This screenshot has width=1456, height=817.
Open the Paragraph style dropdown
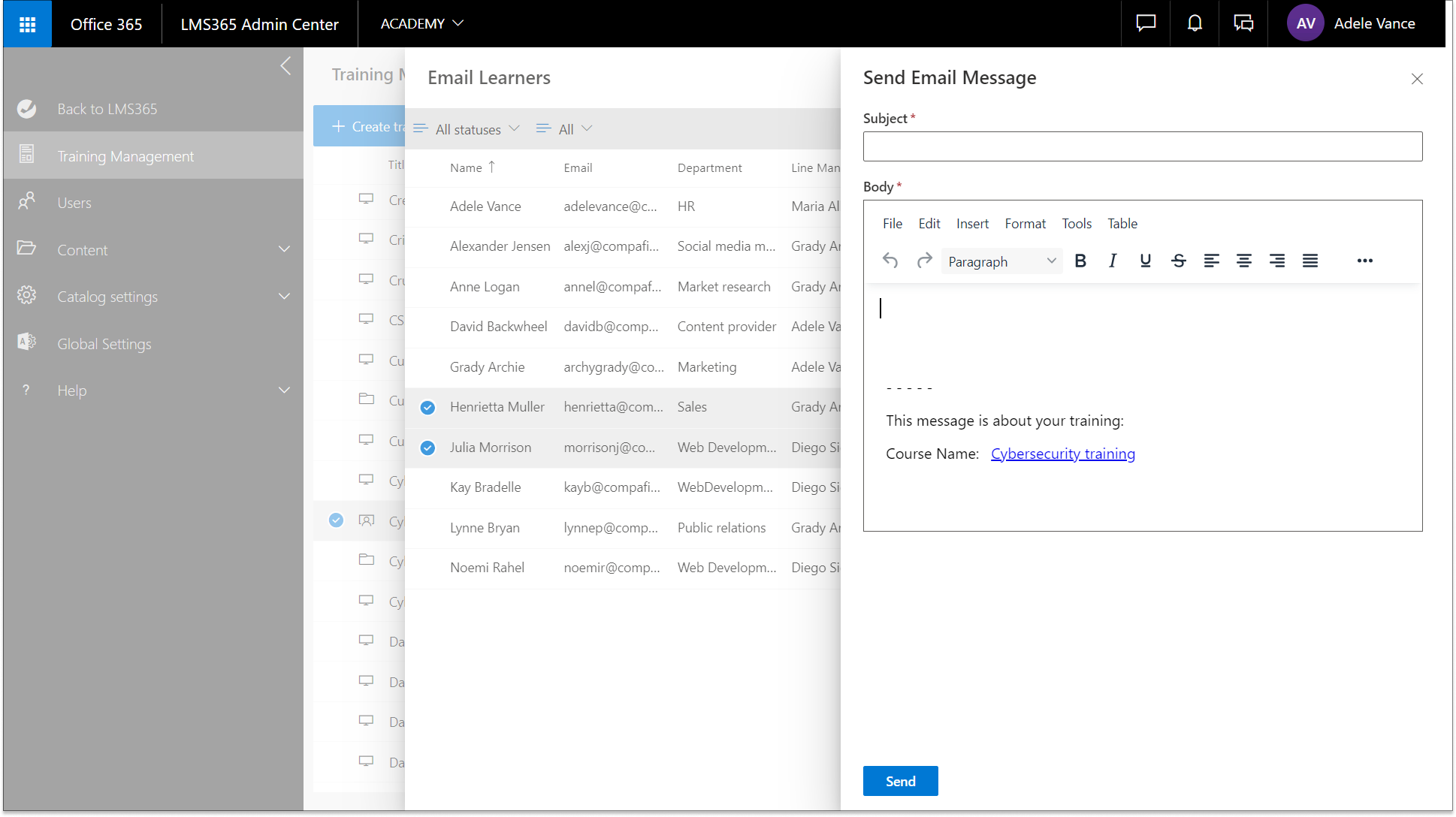pos(1001,261)
